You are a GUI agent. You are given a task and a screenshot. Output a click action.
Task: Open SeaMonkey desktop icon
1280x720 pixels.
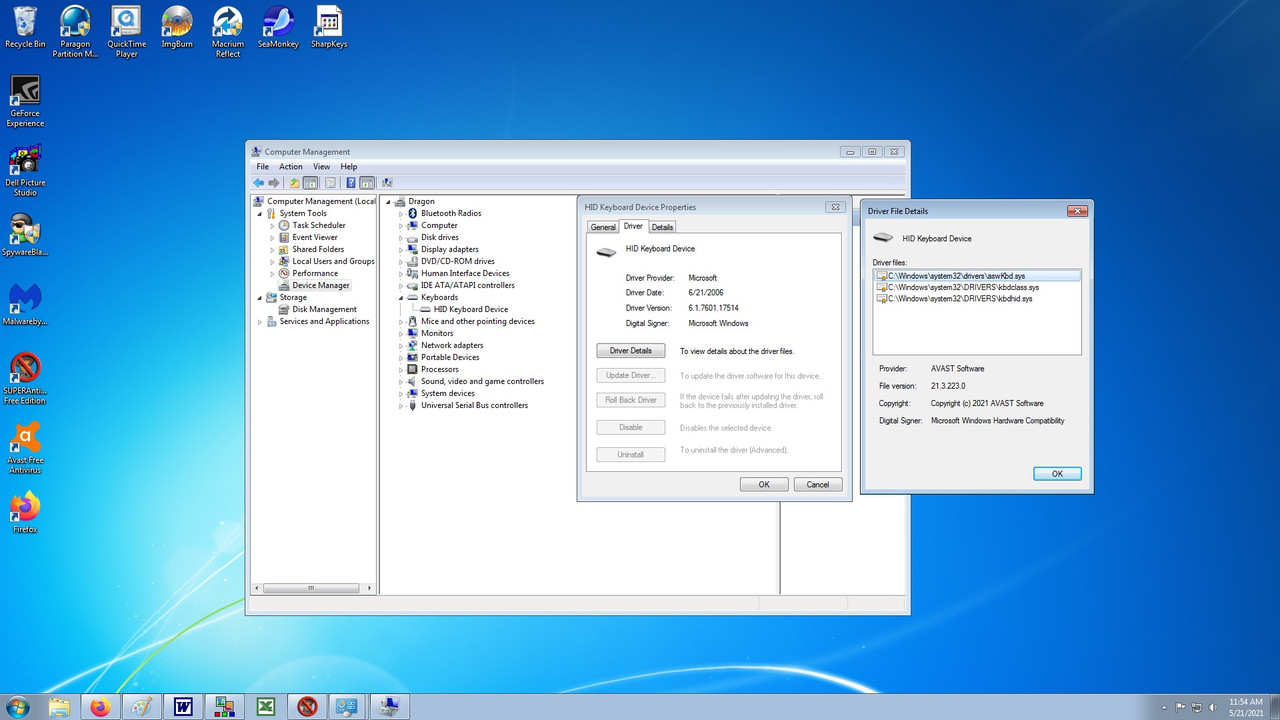pos(278,27)
